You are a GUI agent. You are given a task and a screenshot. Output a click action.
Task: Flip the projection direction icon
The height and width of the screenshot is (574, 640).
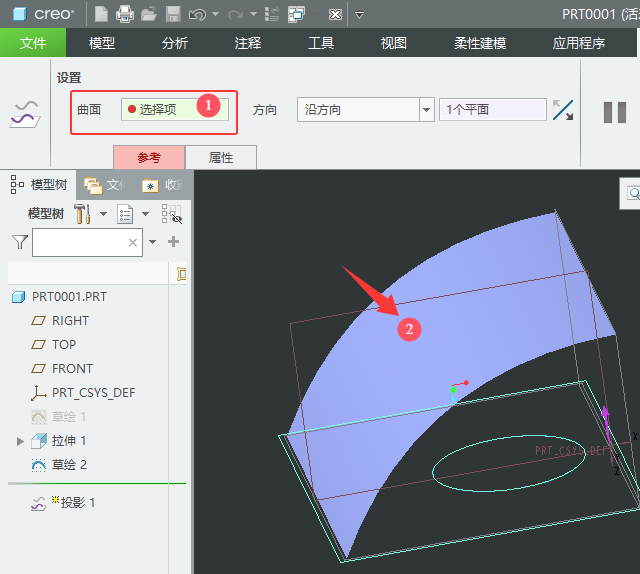[563, 110]
